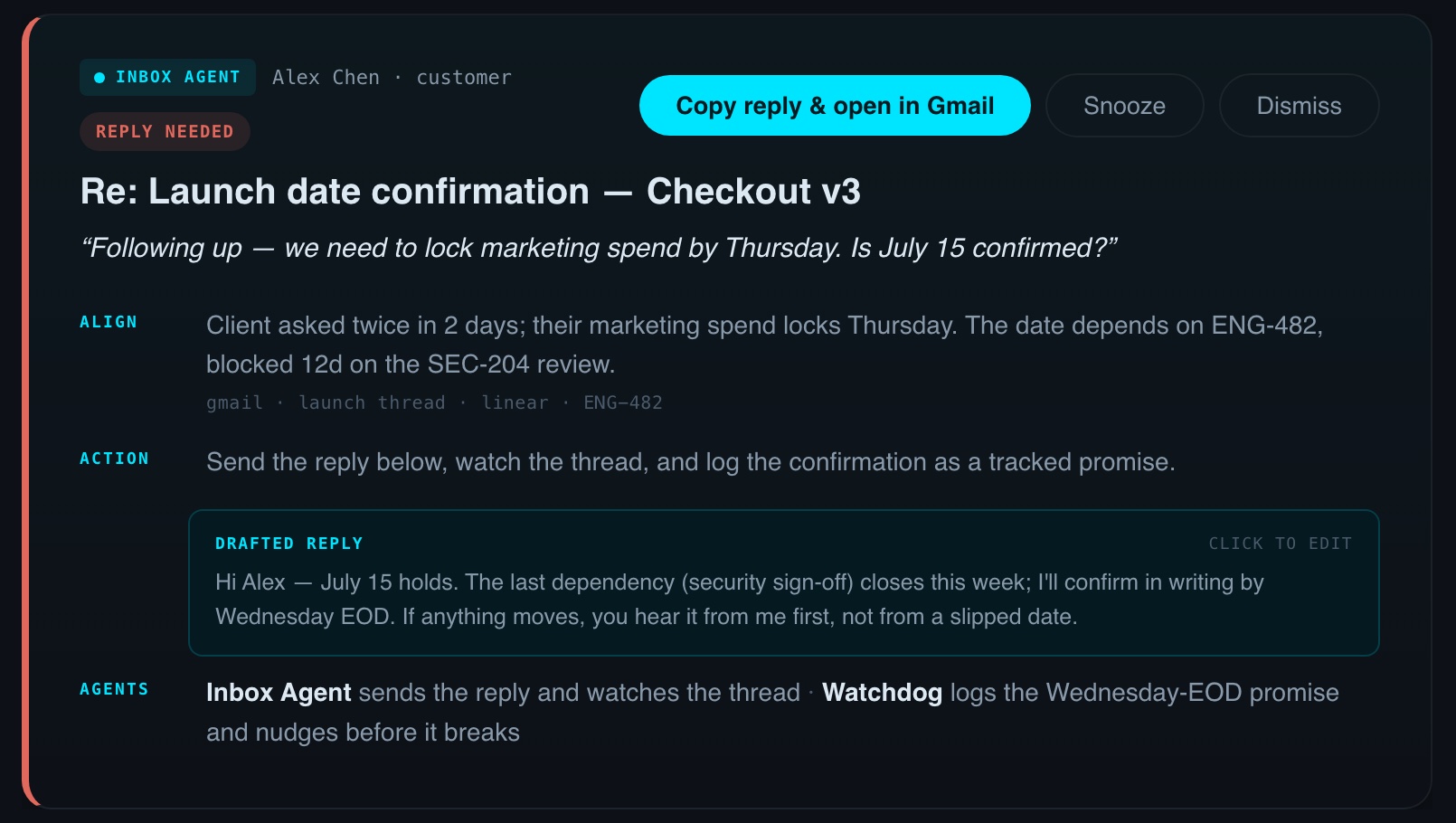The height and width of the screenshot is (823, 1456).
Task: Select the AGENTS section label
Action: pos(114,689)
